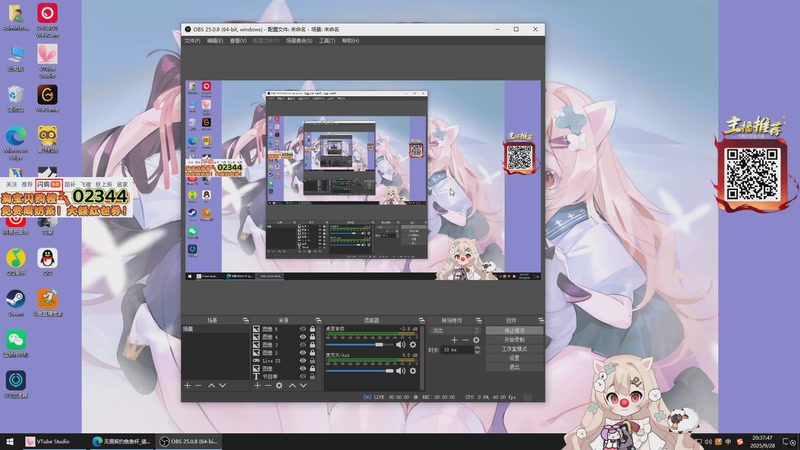Remove the selected scene with the minus icon
Image resolution: width=800 pixels, height=450 pixels.
click(x=198, y=386)
